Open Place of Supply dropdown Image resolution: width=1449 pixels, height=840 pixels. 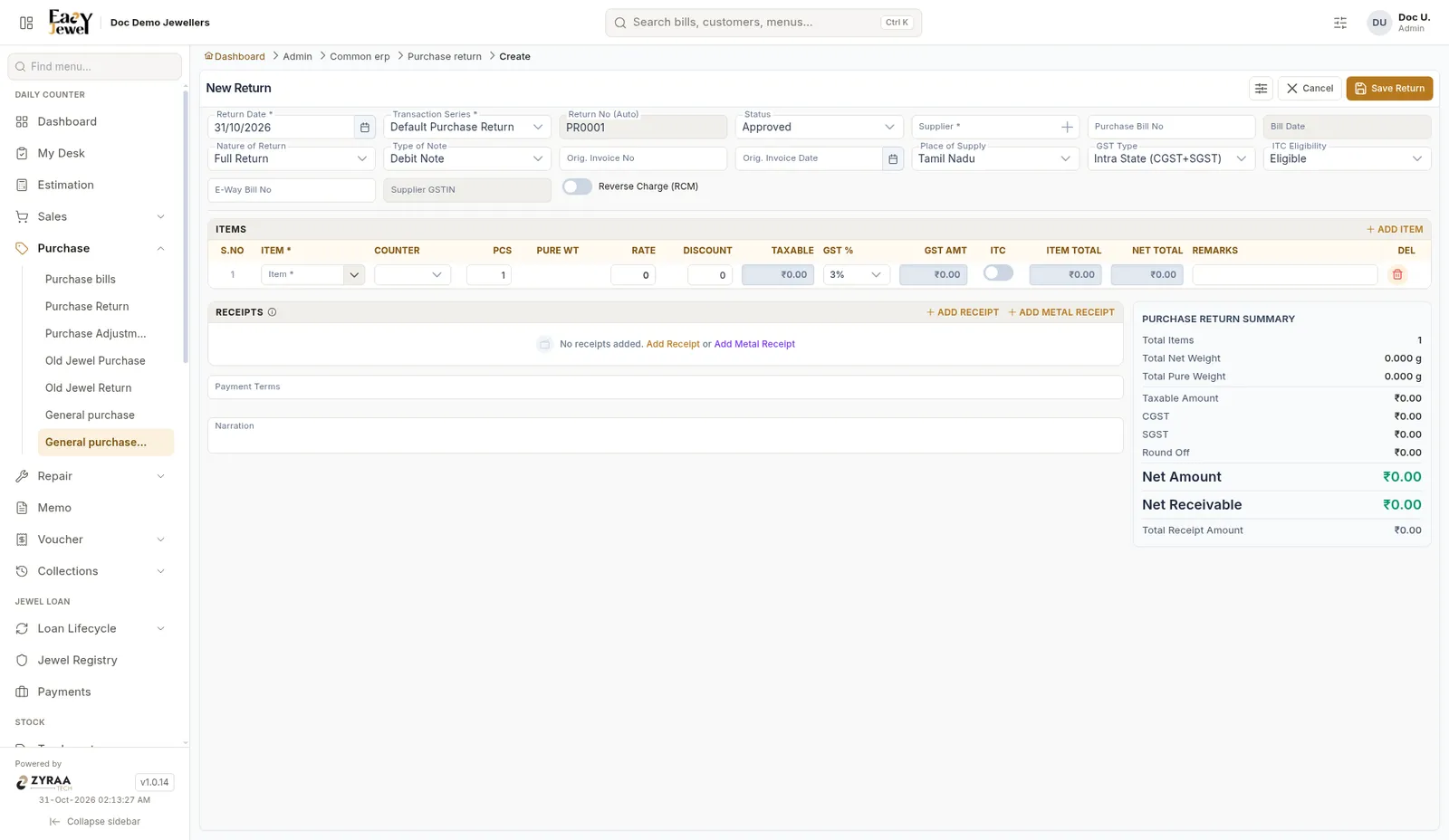[994, 158]
